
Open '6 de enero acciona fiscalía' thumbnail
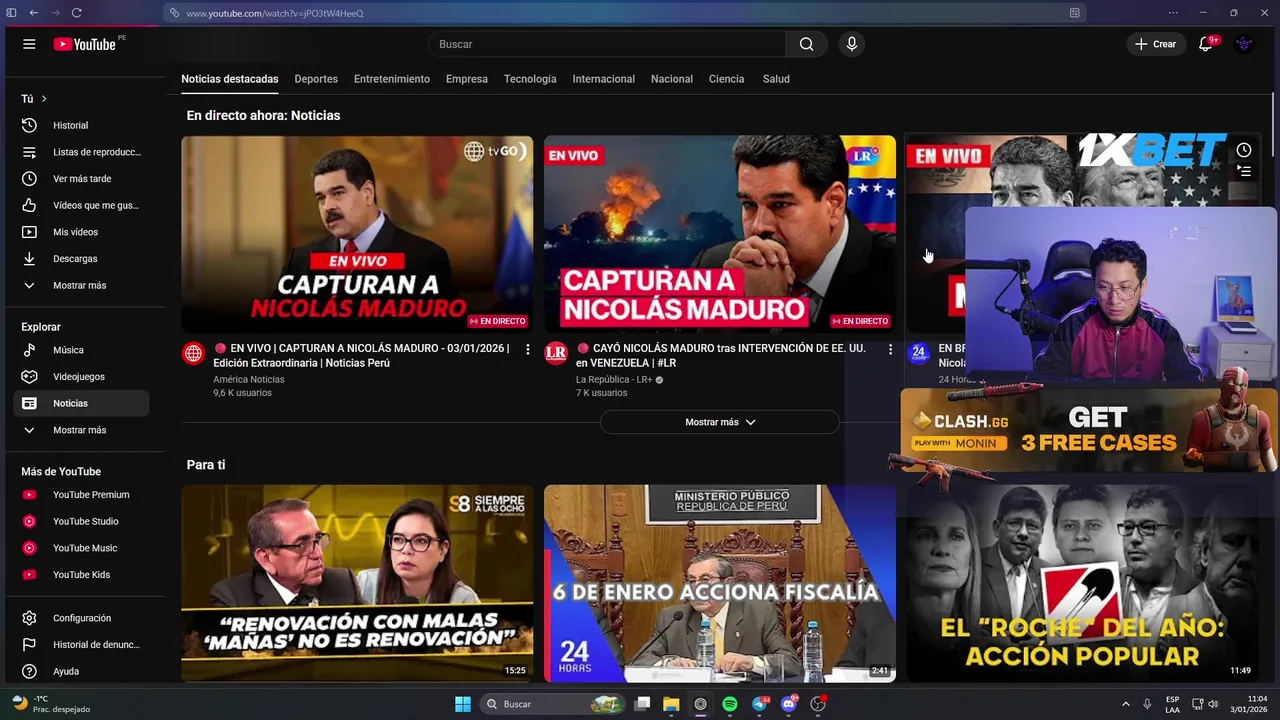pyautogui.click(x=720, y=583)
